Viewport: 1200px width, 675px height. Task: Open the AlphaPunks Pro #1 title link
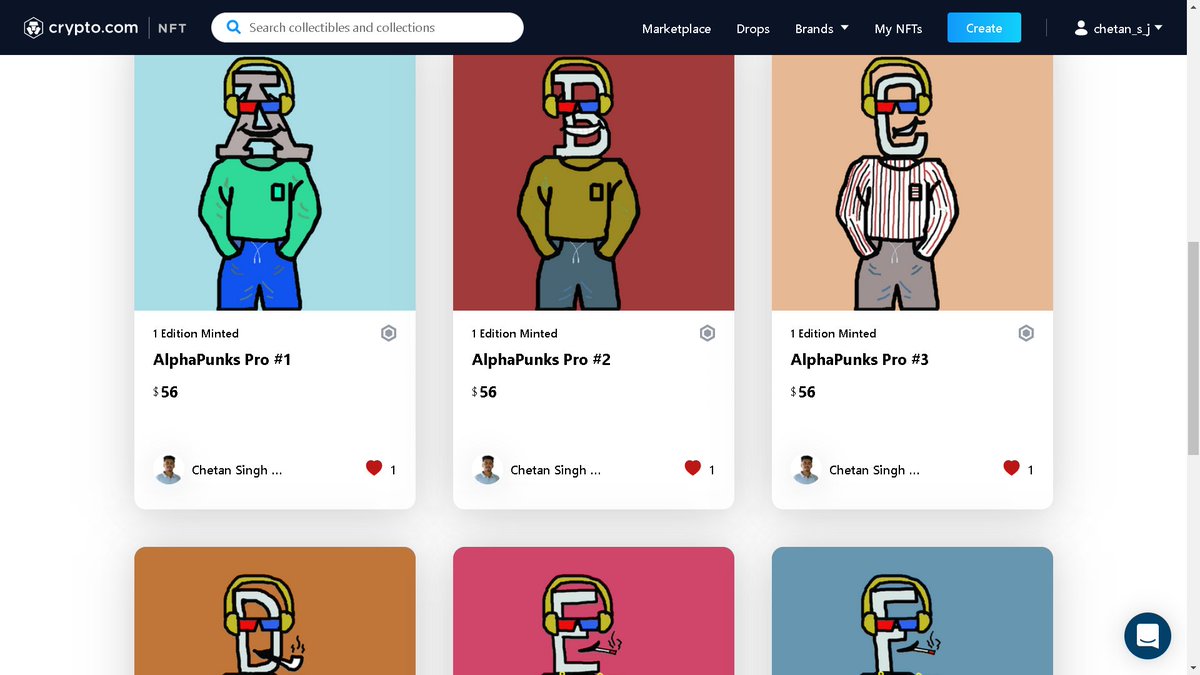(x=222, y=359)
